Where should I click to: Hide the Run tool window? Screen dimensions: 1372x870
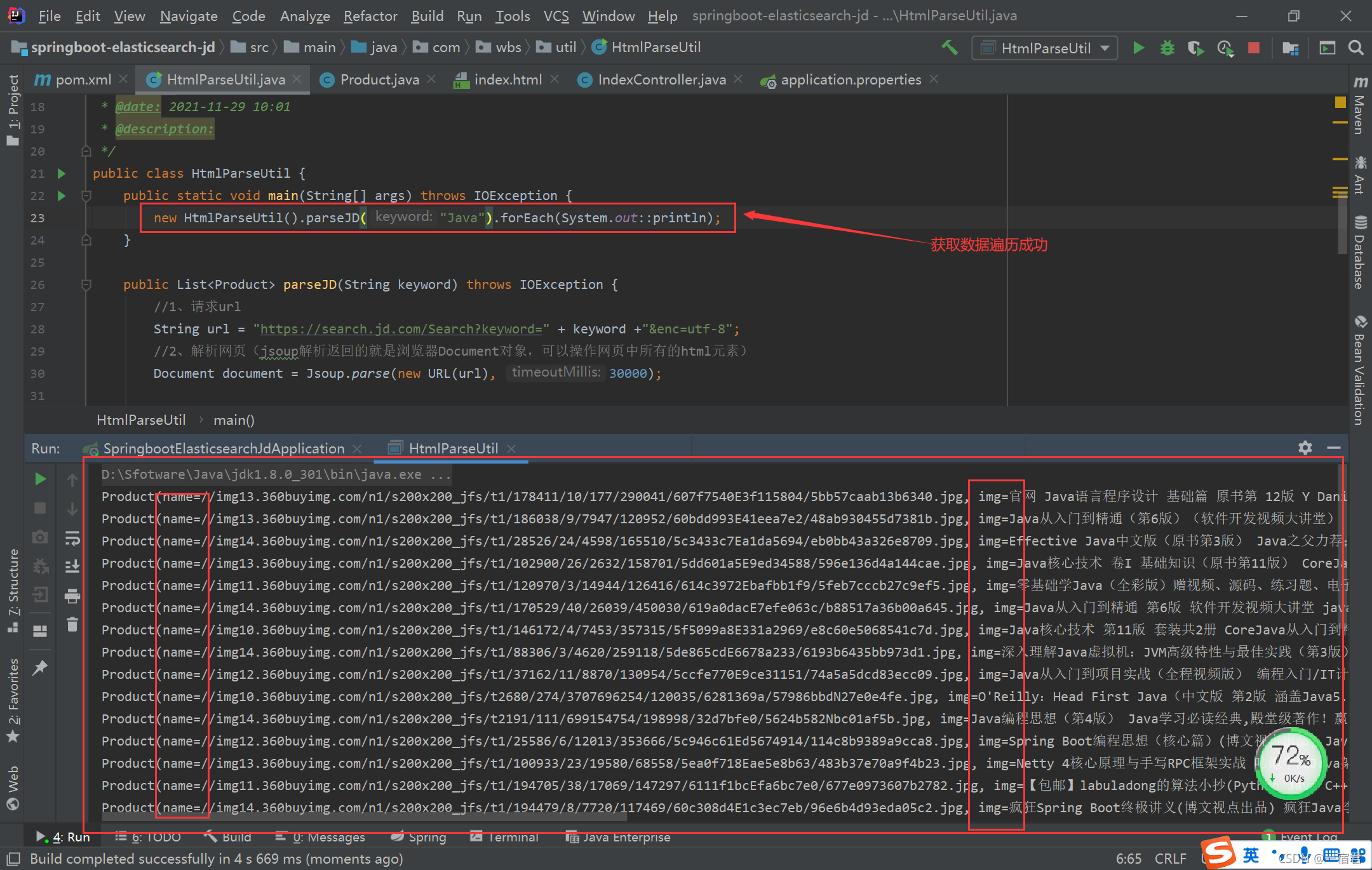[x=1334, y=448]
